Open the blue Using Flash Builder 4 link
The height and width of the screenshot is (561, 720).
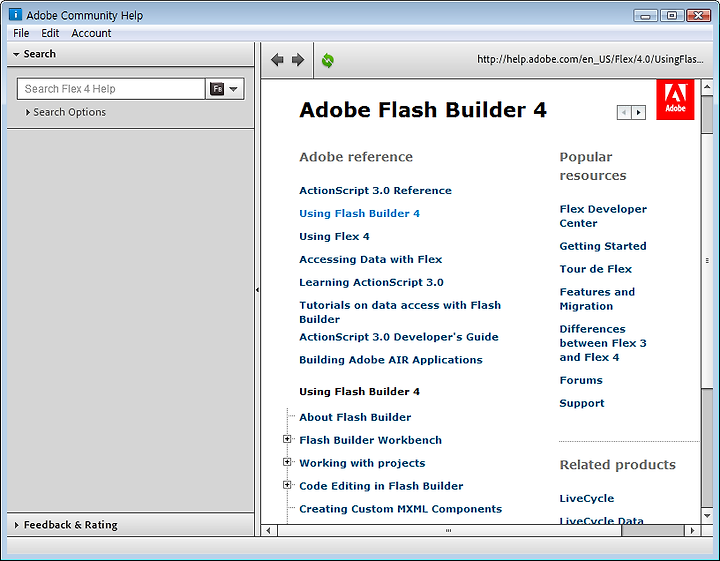[359, 213]
